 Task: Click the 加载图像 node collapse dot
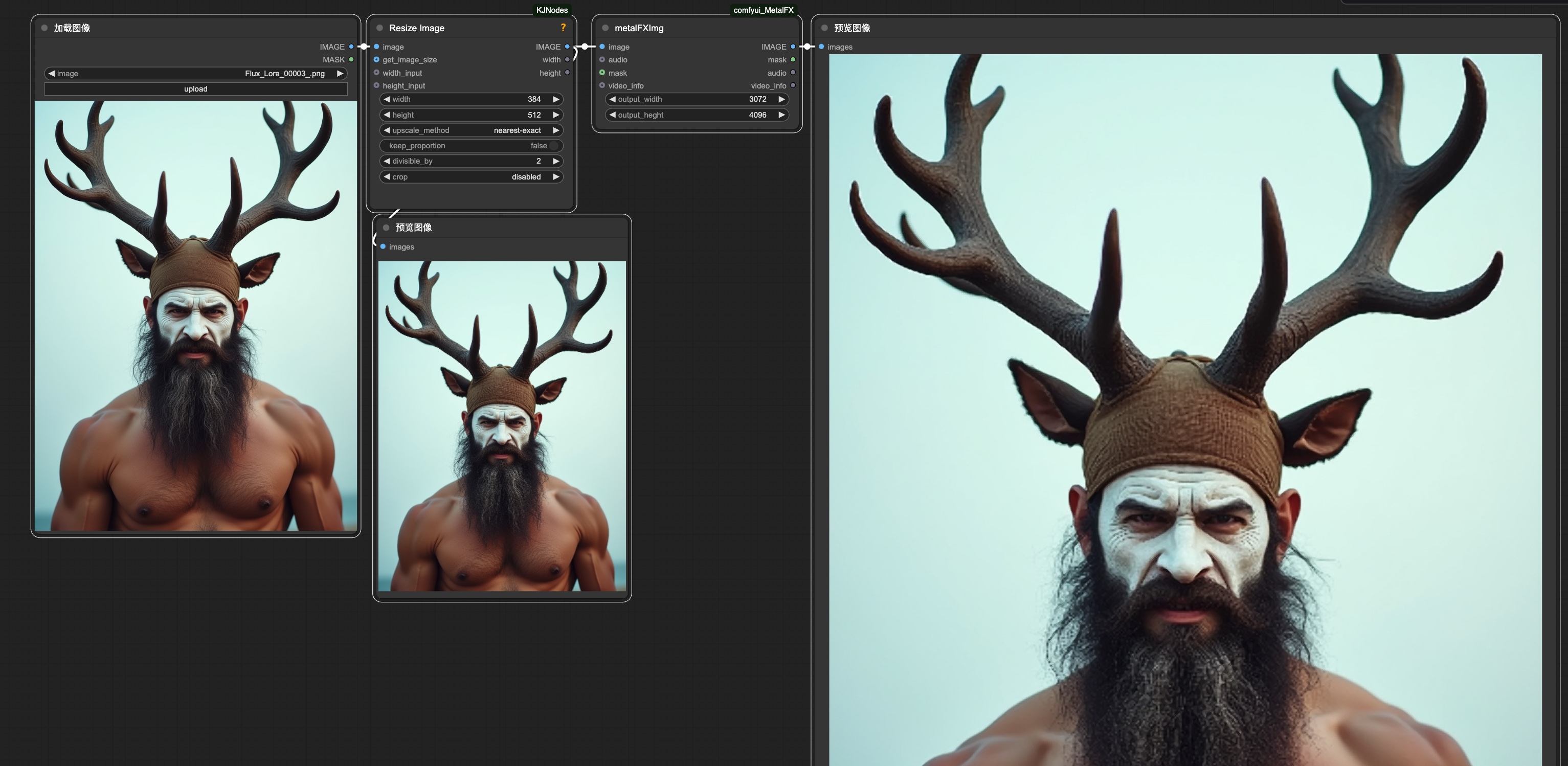point(44,28)
